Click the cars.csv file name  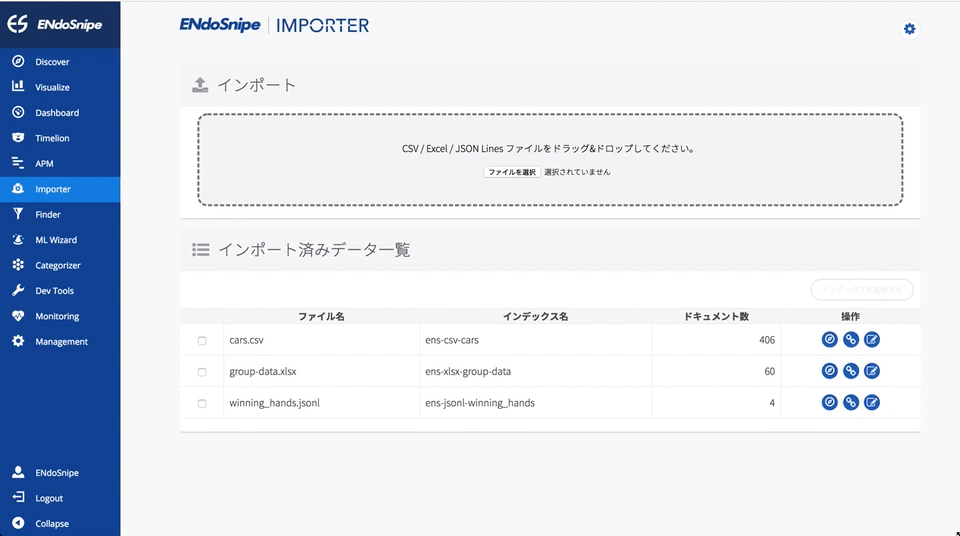(246, 340)
